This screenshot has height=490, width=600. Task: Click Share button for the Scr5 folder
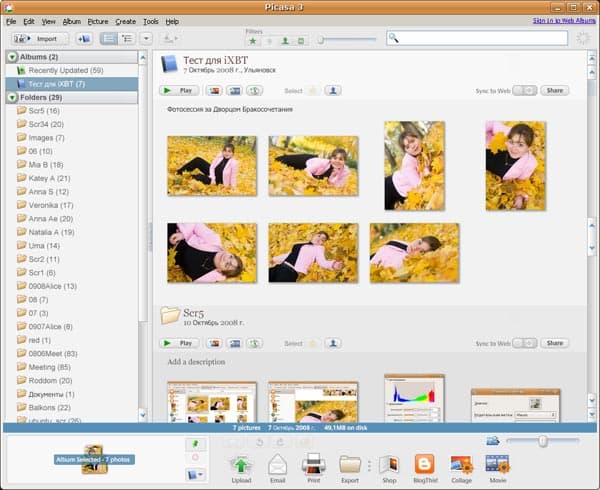tap(554, 343)
